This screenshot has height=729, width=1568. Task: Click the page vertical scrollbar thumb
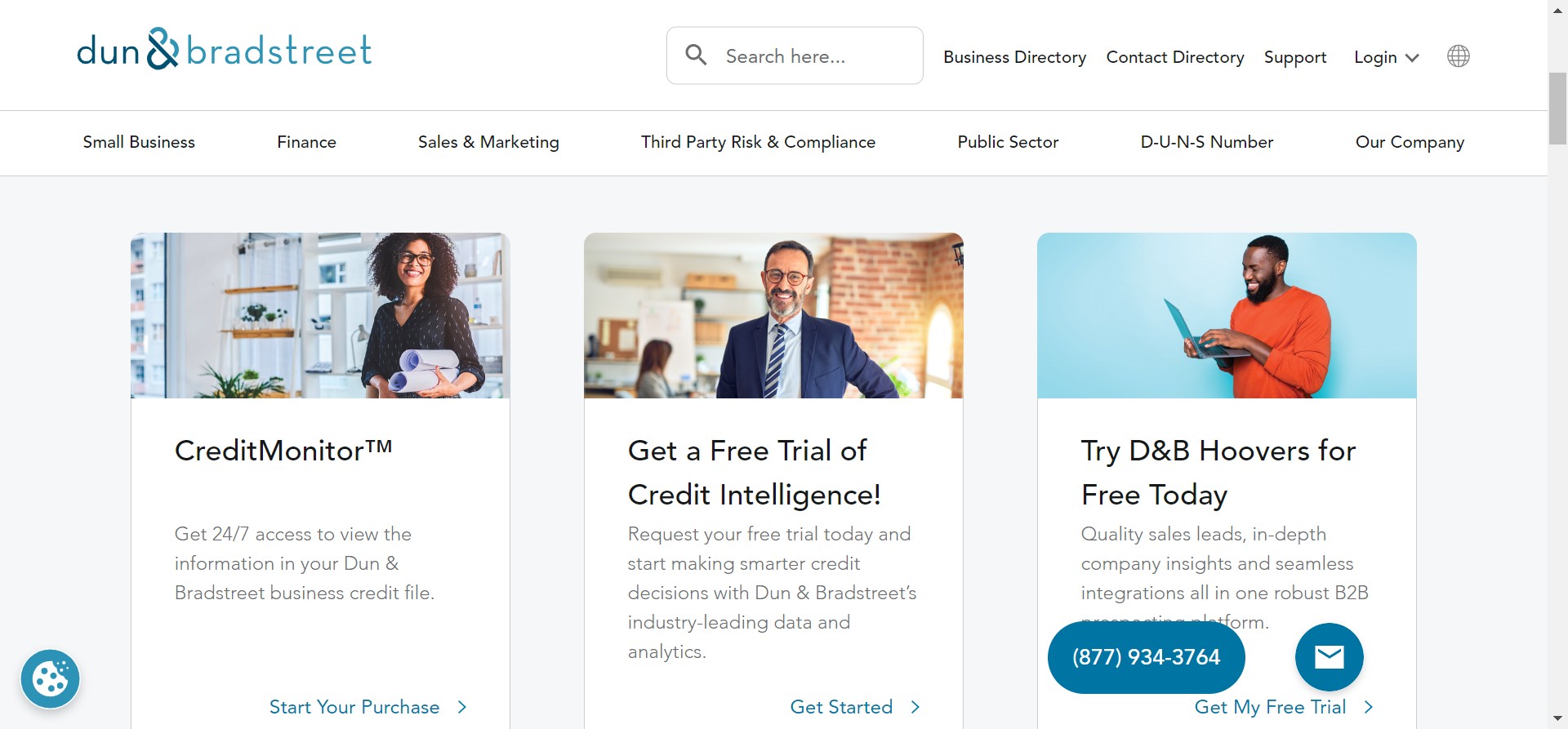click(x=1557, y=108)
